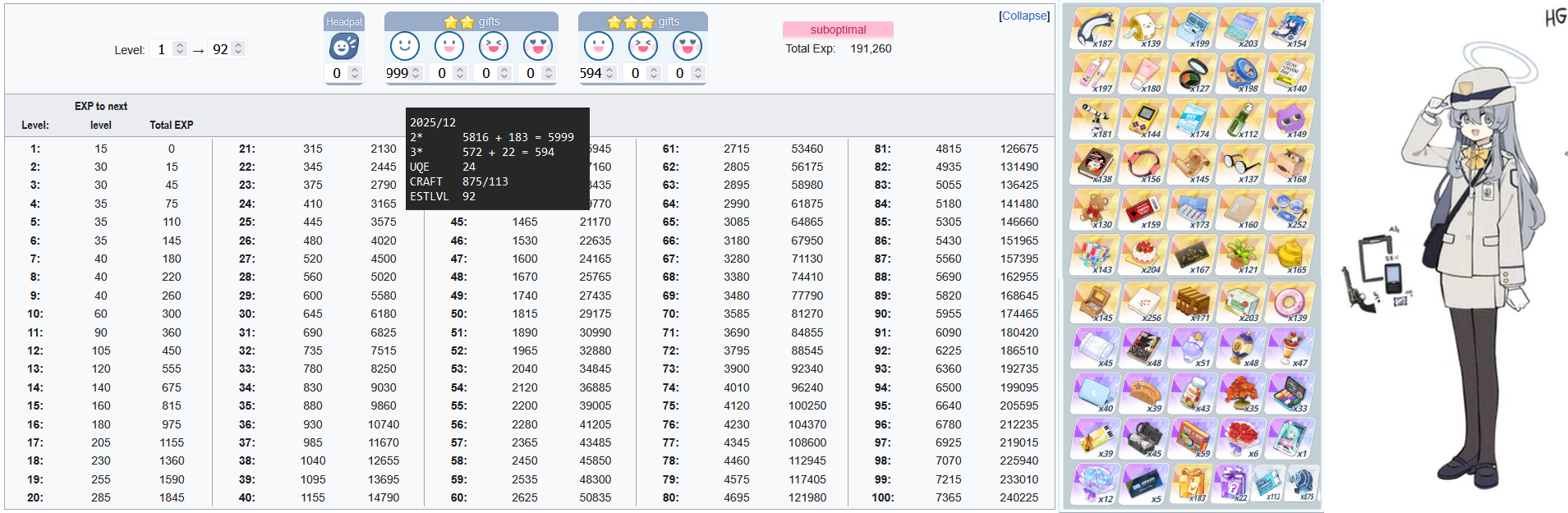The height and width of the screenshot is (513, 1568).
Task: Adjust the 999 two-star gift stepper
Action: pyautogui.click(x=416, y=73)
